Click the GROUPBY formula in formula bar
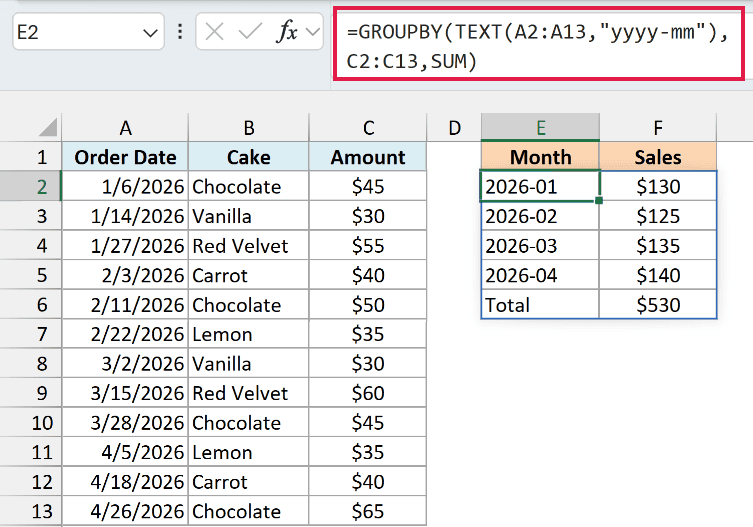 (x=538, y=46)
